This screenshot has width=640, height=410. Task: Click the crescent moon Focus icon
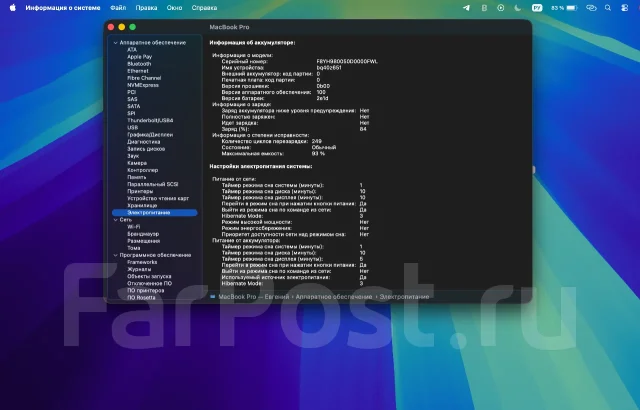pos(518,8)
